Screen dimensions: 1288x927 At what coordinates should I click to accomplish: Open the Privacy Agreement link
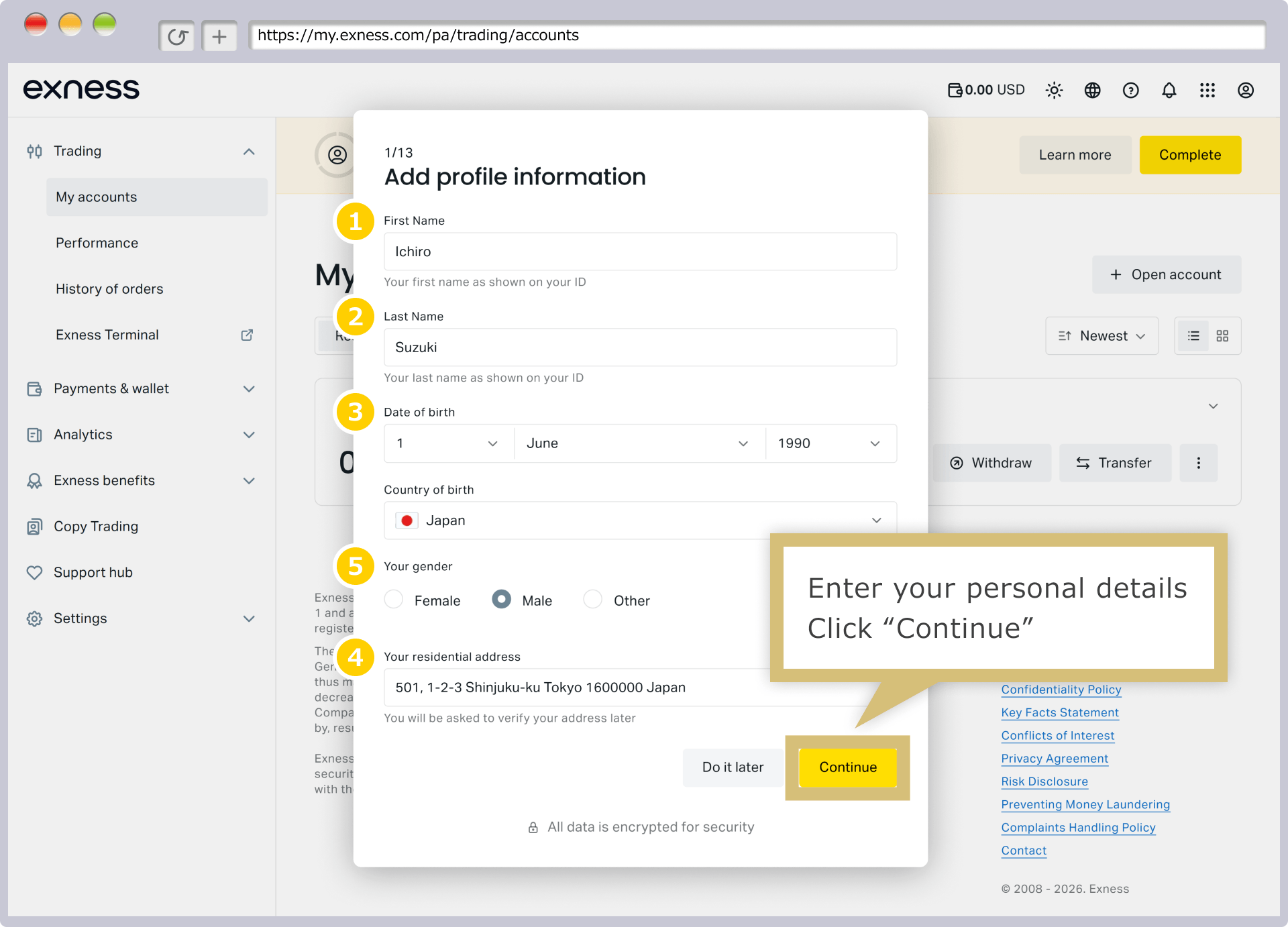tap(1055, 759)
